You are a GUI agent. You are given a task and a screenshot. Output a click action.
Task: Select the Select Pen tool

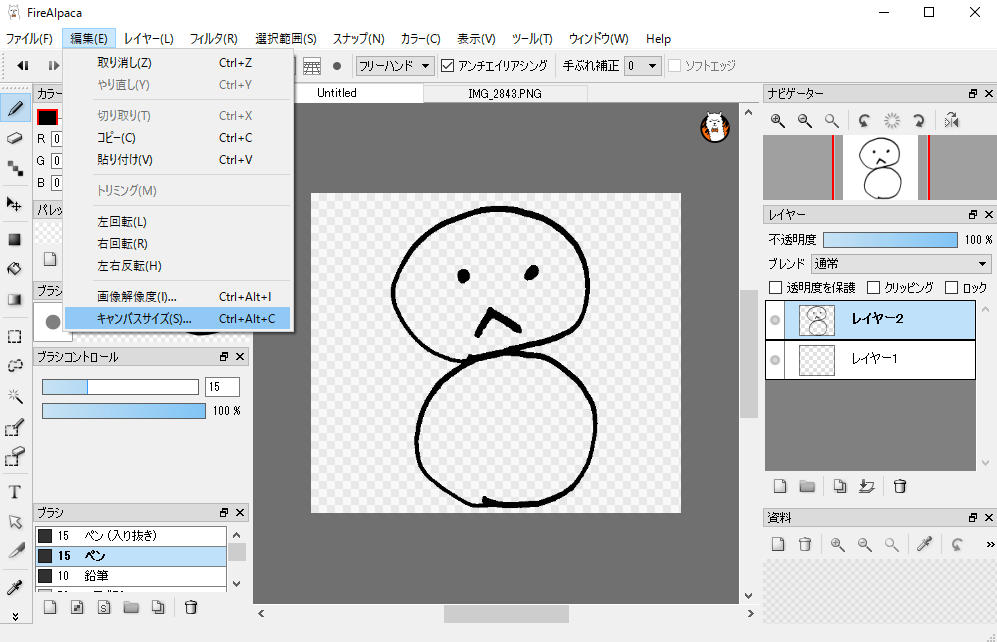(15, 427)
